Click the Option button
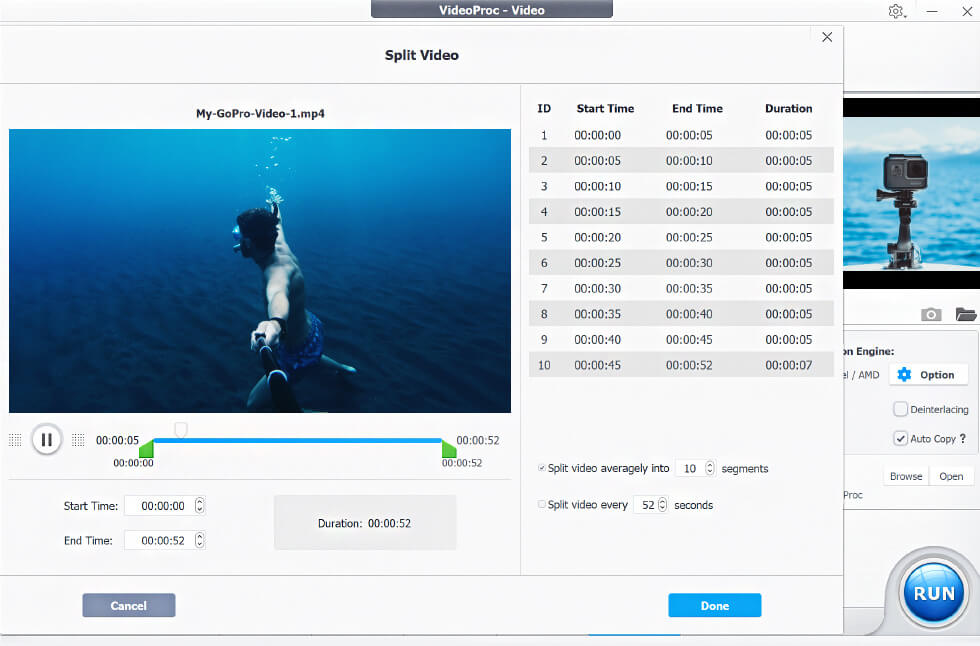 point(930,375)
